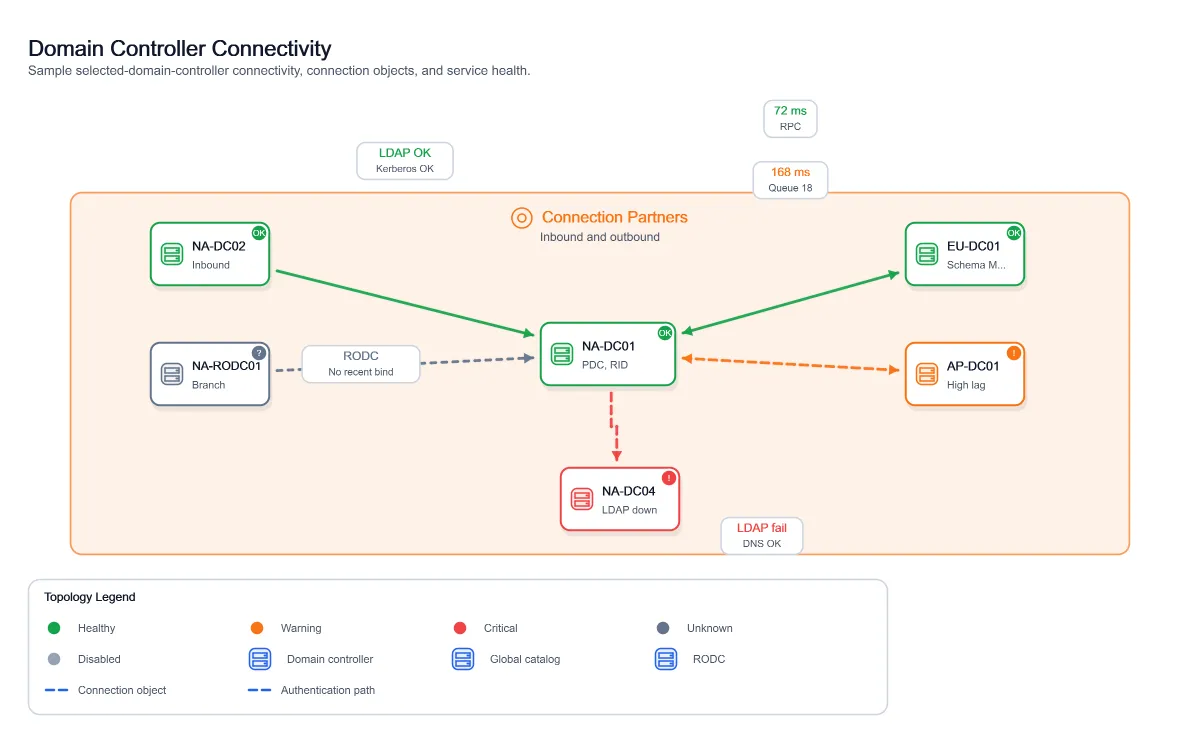The width and height of the screenshot is (1200, 743).
Task: Click the NA-RODC01 server icon
Action: coord(171,374)
